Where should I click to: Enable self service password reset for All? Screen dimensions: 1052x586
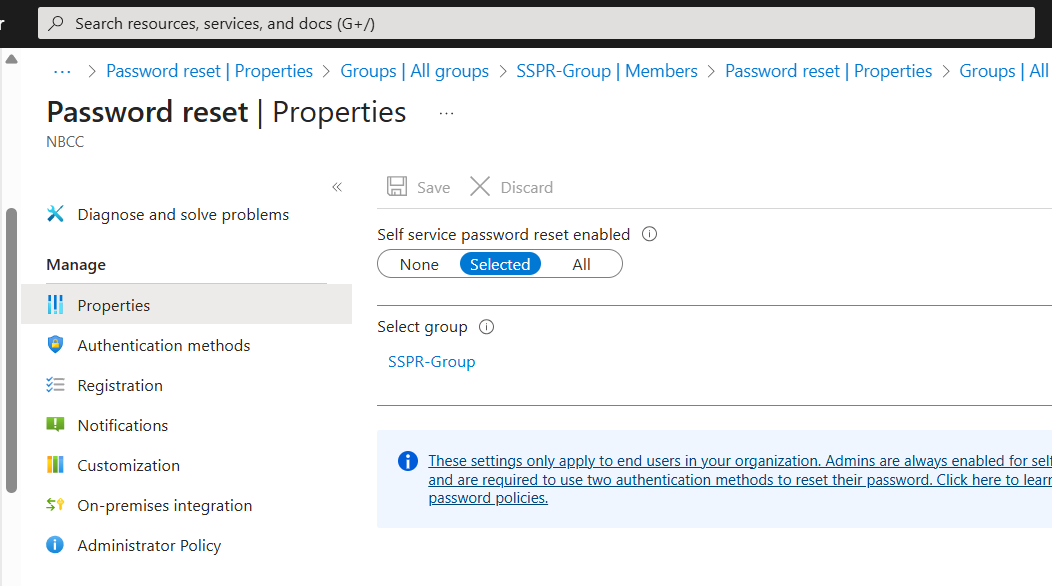coord(581,264)
